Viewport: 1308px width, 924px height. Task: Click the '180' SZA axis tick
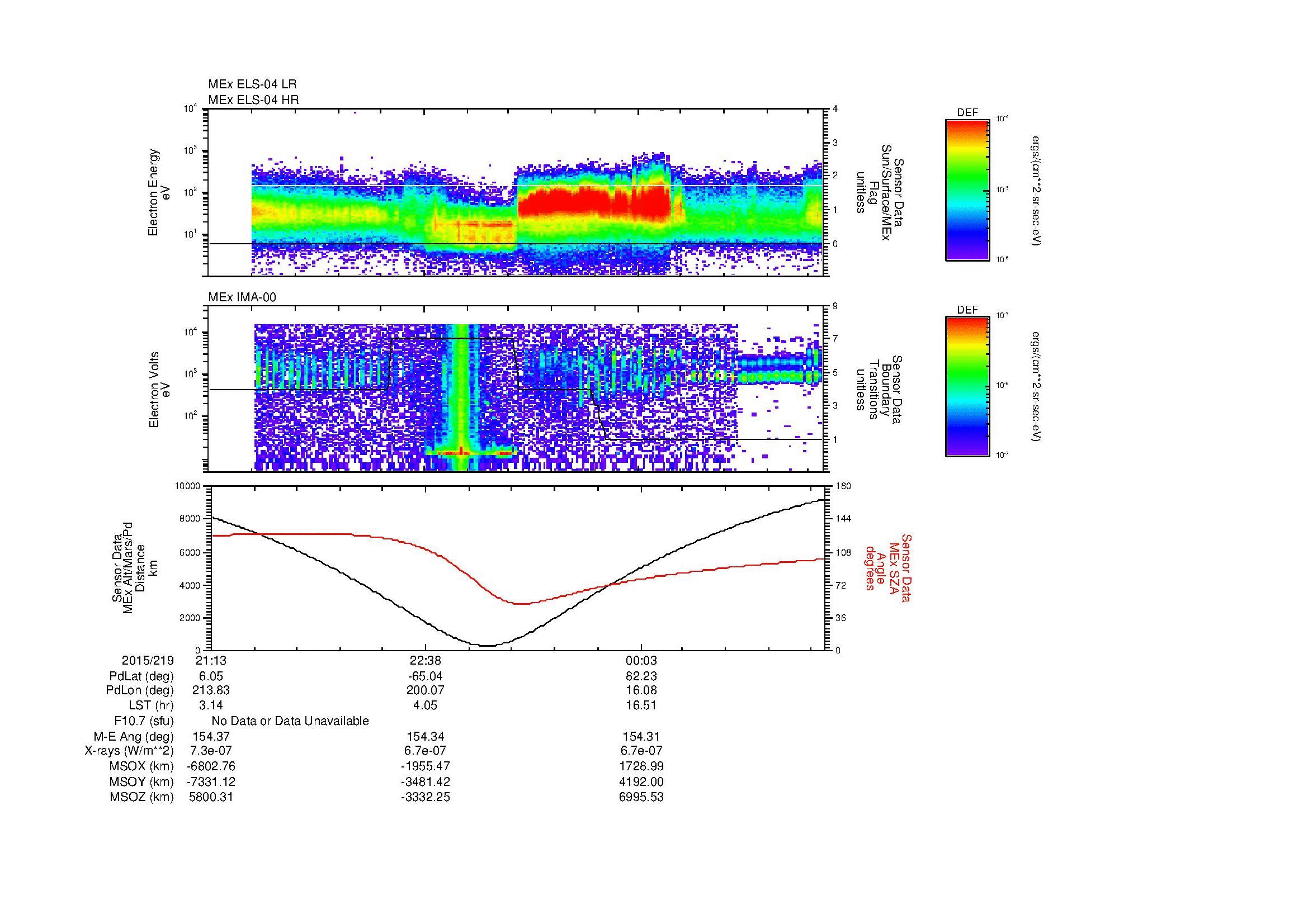click(843, 486)
